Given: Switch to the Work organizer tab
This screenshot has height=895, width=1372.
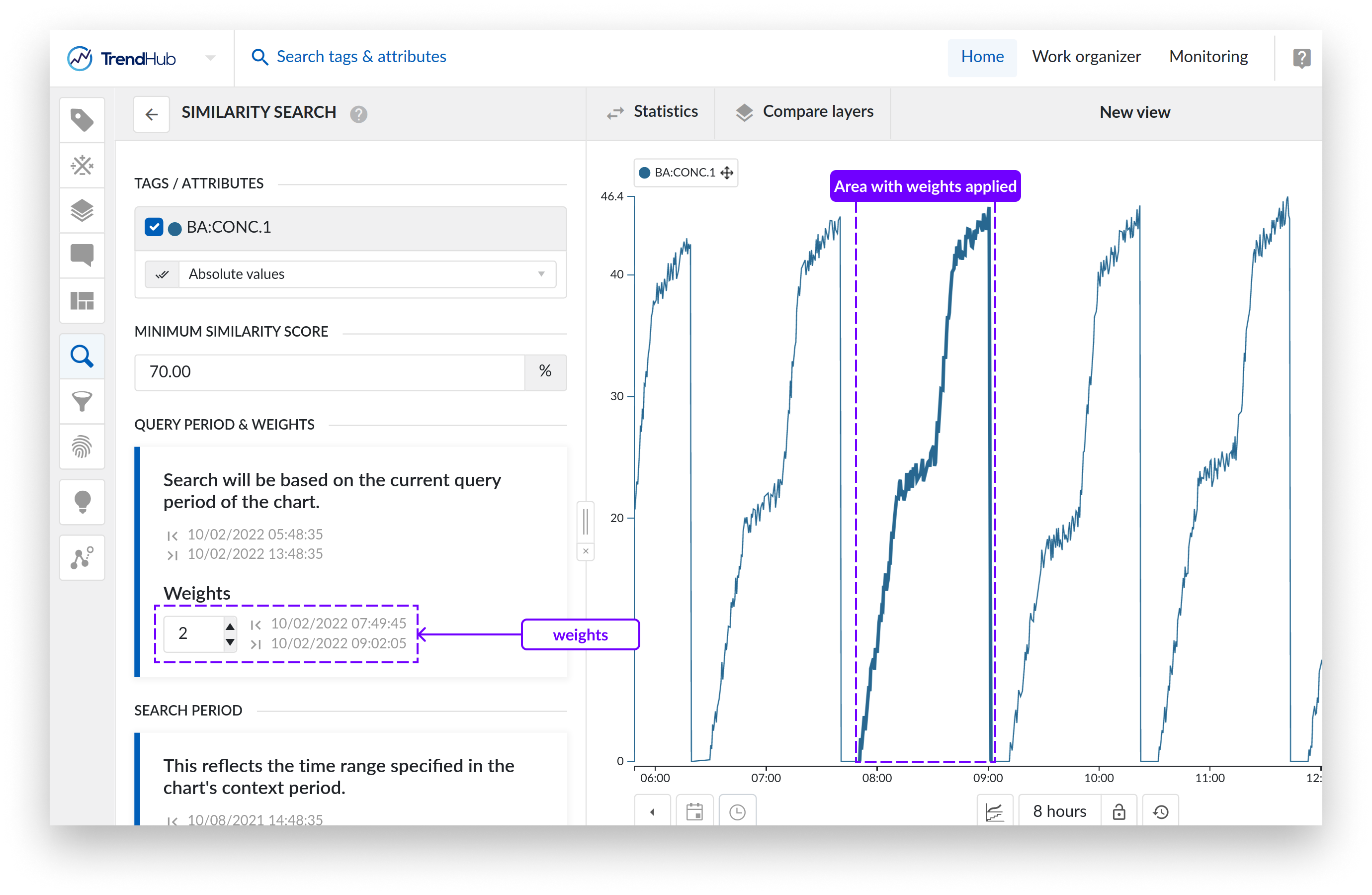Looking at the screenshot, I should [x=1086, y=57].
